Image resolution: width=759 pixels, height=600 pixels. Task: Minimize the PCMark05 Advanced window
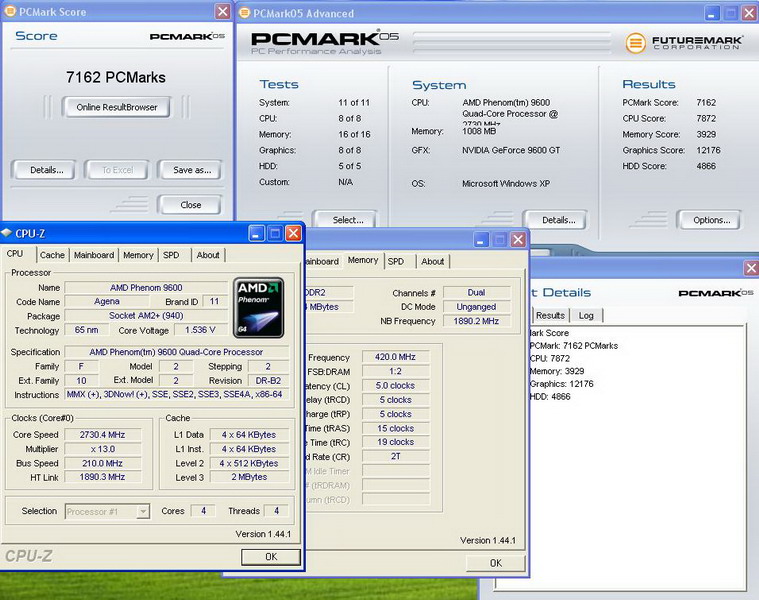(711, 13)
